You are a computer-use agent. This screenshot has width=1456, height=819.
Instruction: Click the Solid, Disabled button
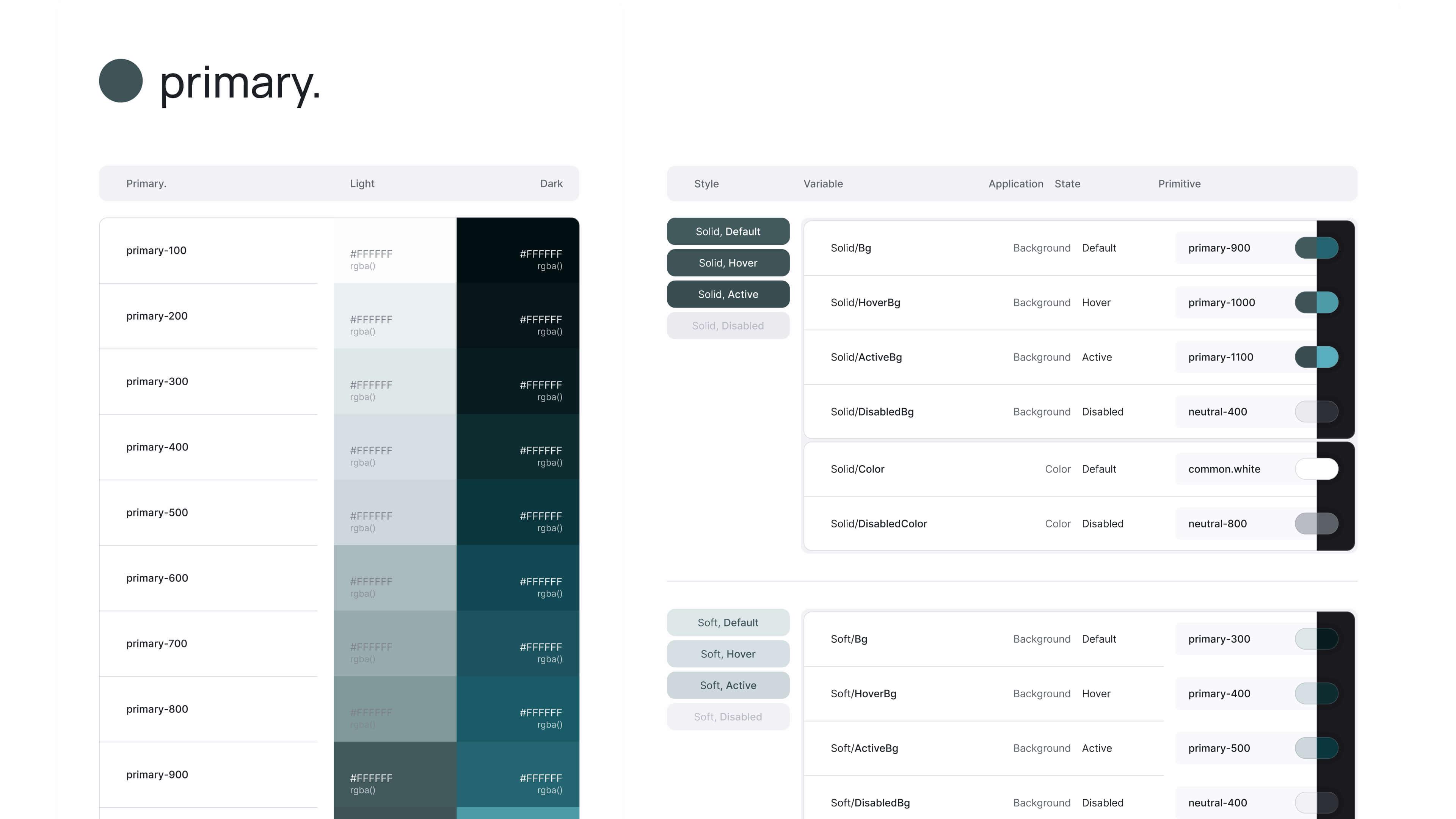728,326
